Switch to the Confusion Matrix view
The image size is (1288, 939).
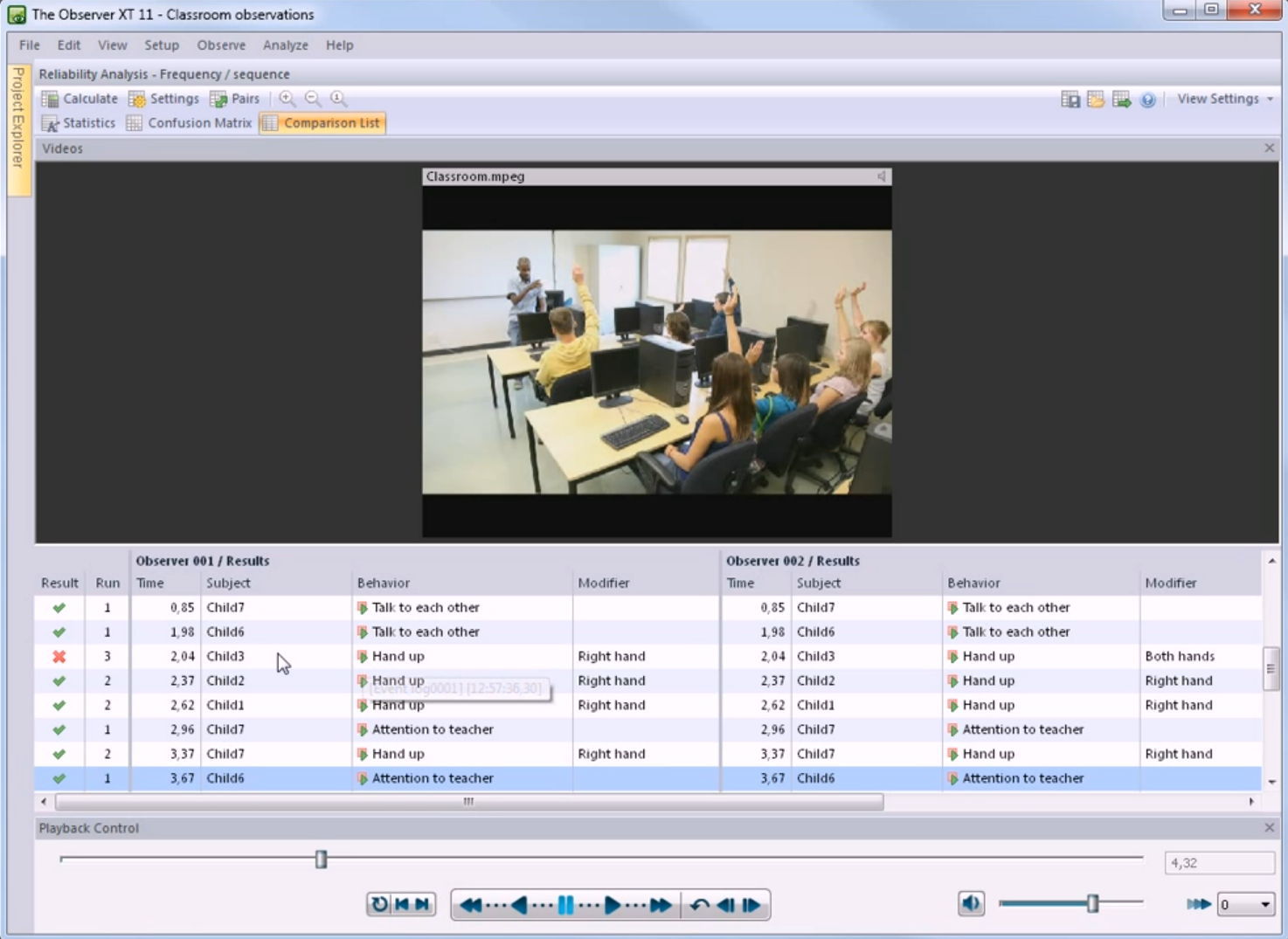pyautogui.click(x=189, y=123)
